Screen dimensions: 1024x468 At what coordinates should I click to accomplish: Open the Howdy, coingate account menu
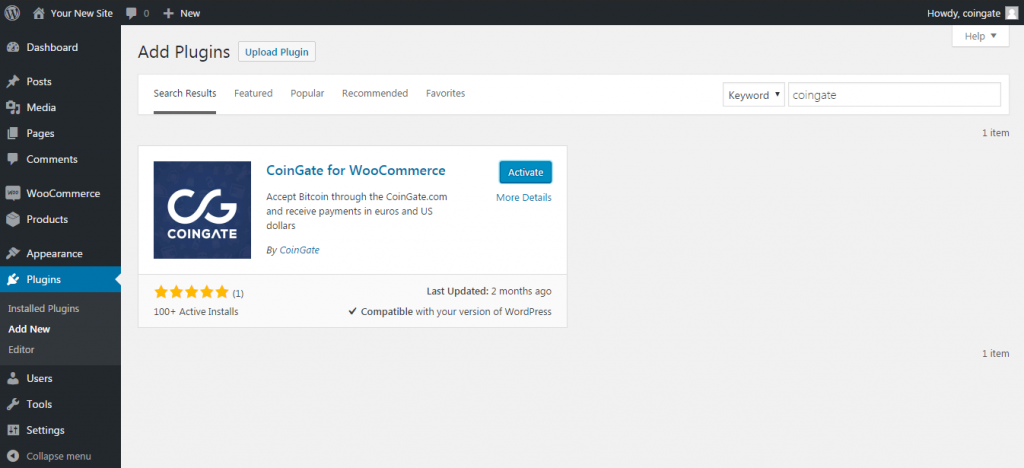pos(972,12)
